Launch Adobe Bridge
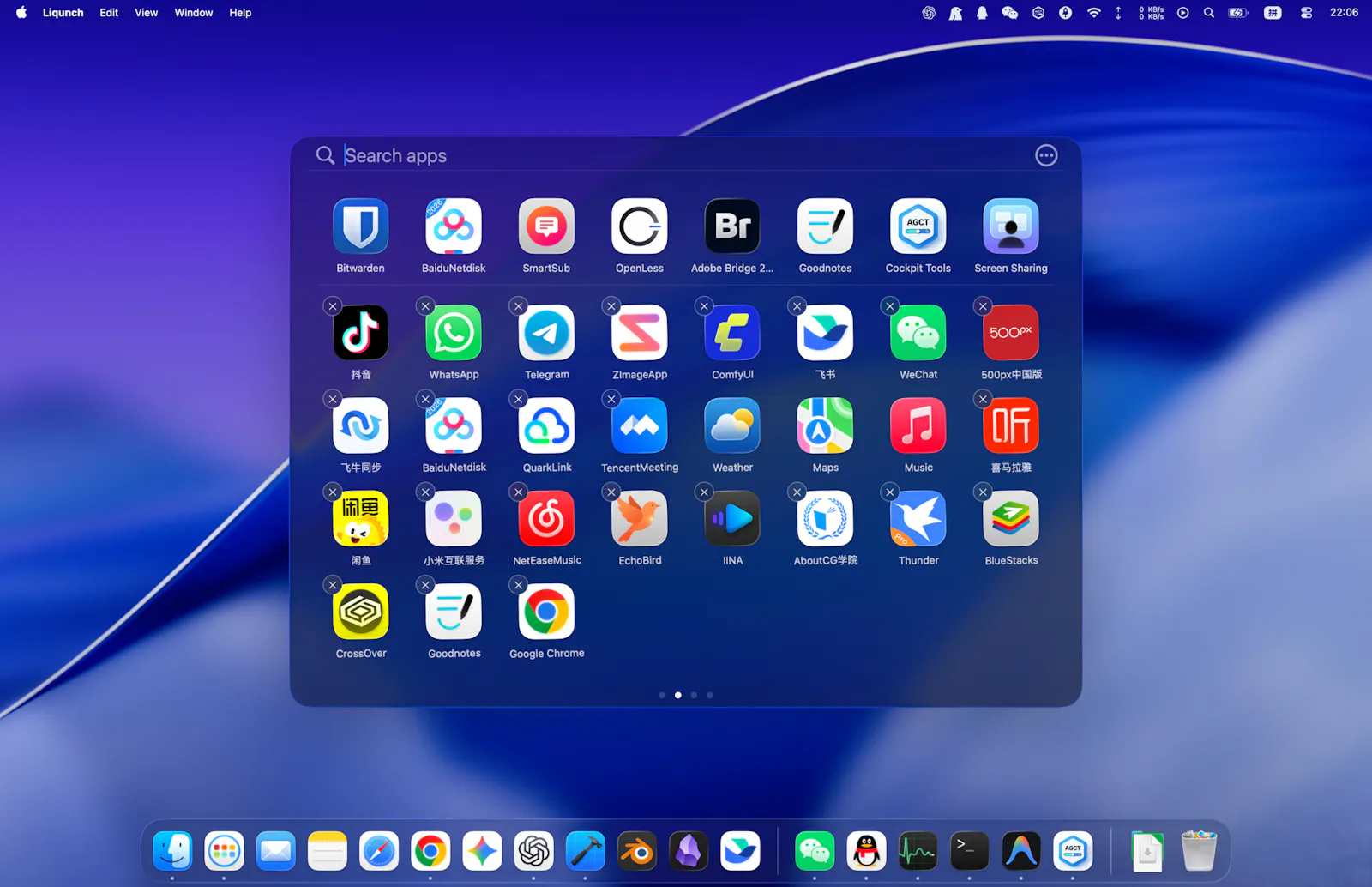This screenshot has width=1372, height=887. click(x=732, y=226)
